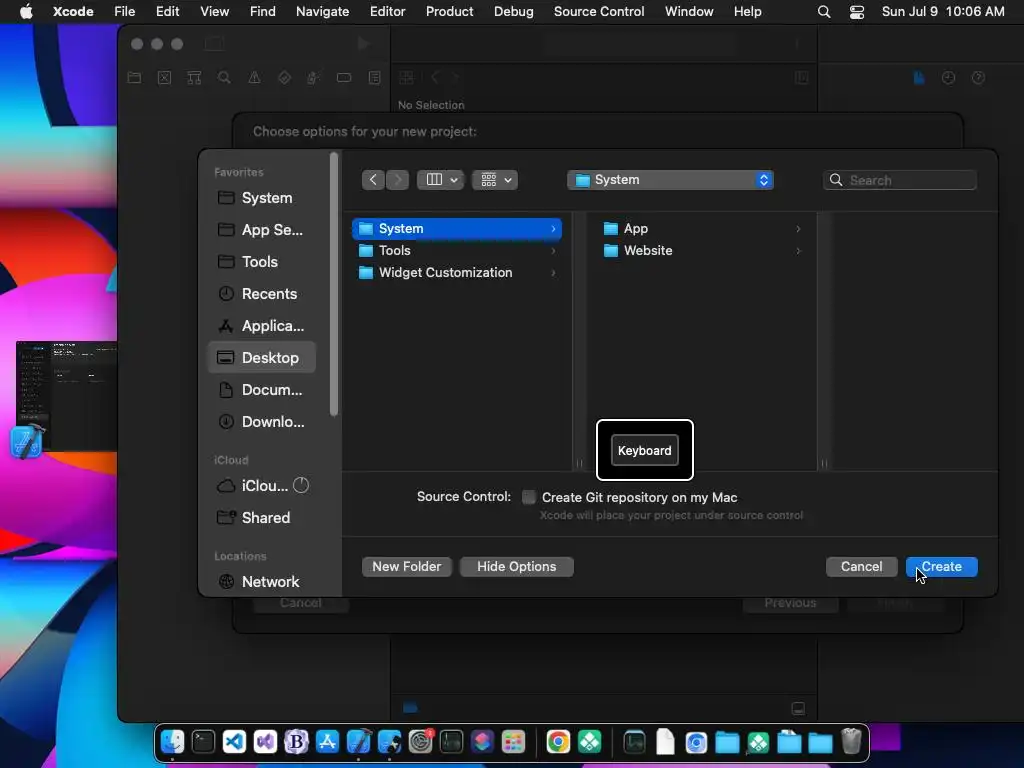1024x768 pixels.
Task: Click Cancel in the save dialog
Action: tap(861, 566)
